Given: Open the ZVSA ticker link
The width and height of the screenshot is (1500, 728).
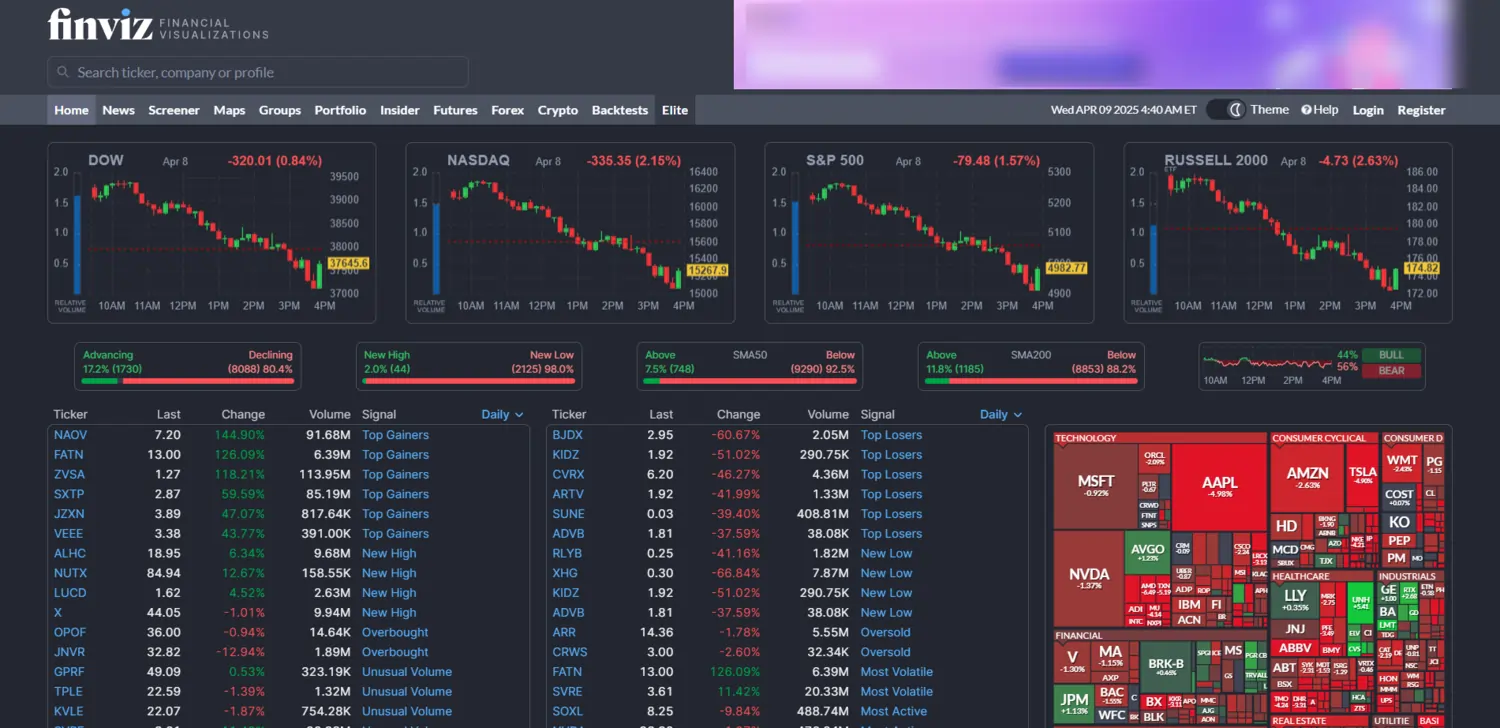Looking at the screenshot, I should click(69, 474).
